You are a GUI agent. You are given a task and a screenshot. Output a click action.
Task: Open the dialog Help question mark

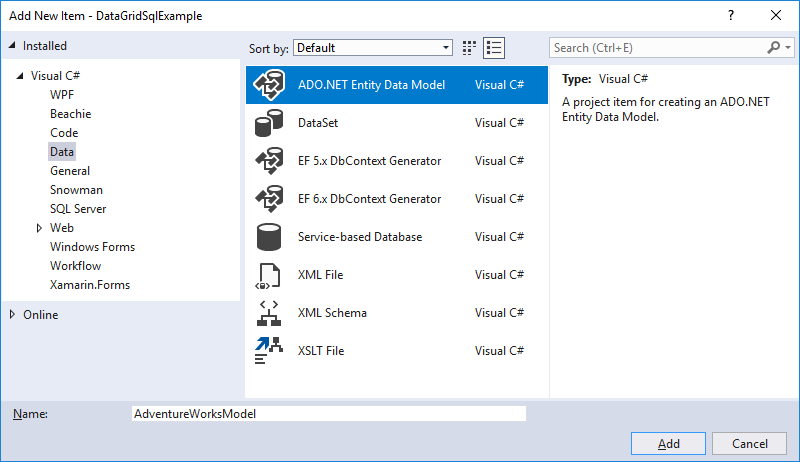pyautogui.click(x=730, y=15)
